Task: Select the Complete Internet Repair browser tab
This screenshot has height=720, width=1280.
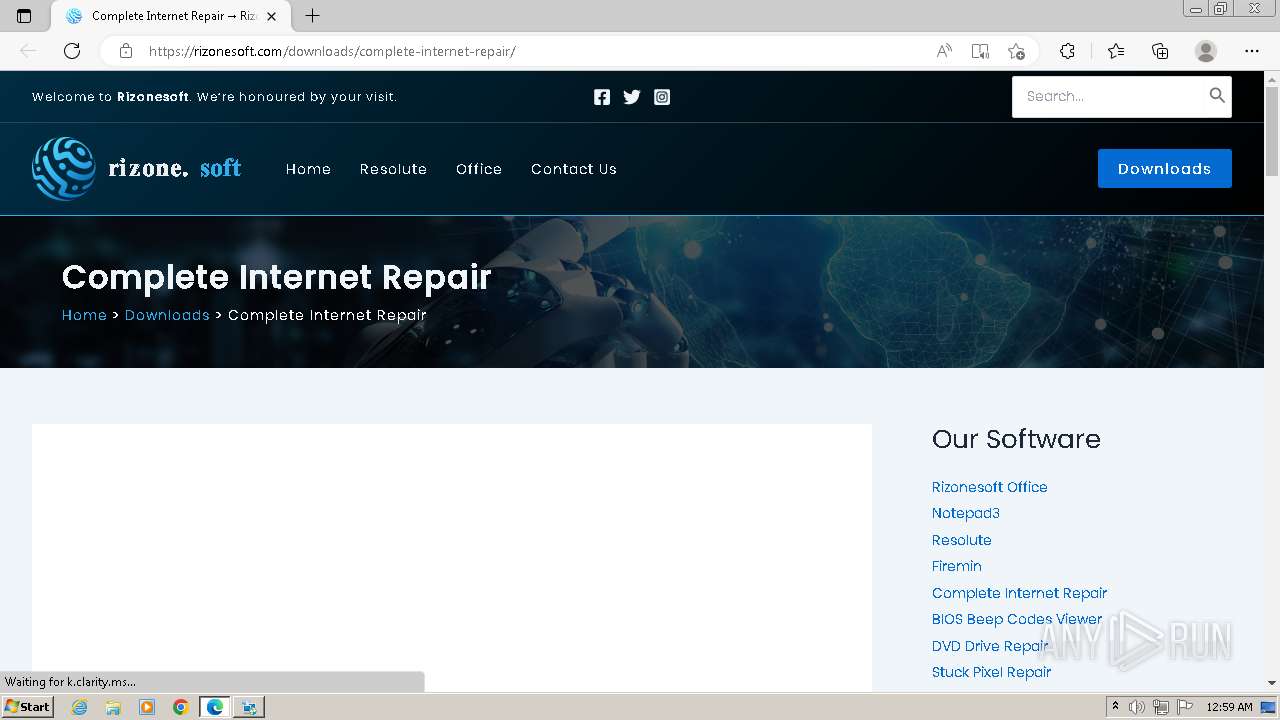Action: (x=168, y=16)
